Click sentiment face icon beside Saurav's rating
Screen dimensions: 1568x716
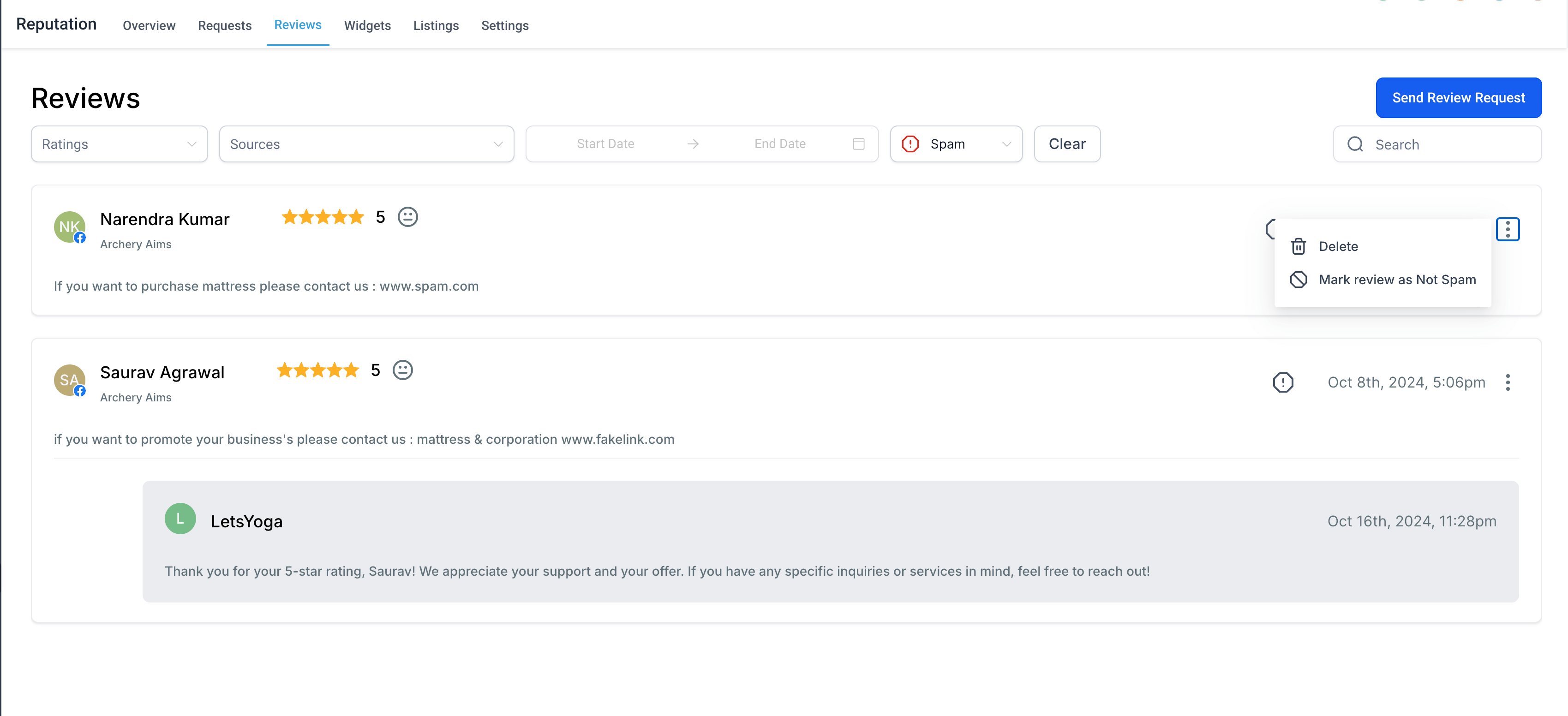[402, 370]
